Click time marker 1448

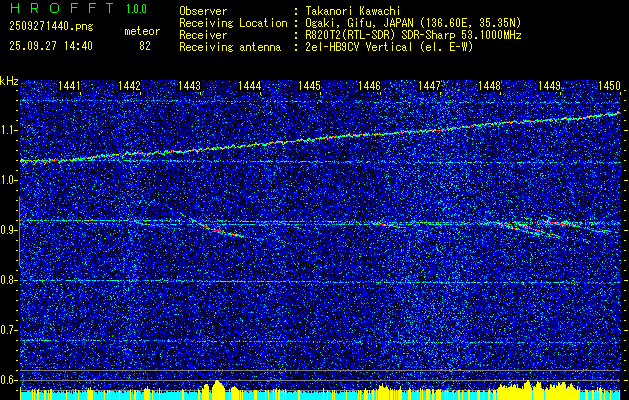click(x=489, y=85)
